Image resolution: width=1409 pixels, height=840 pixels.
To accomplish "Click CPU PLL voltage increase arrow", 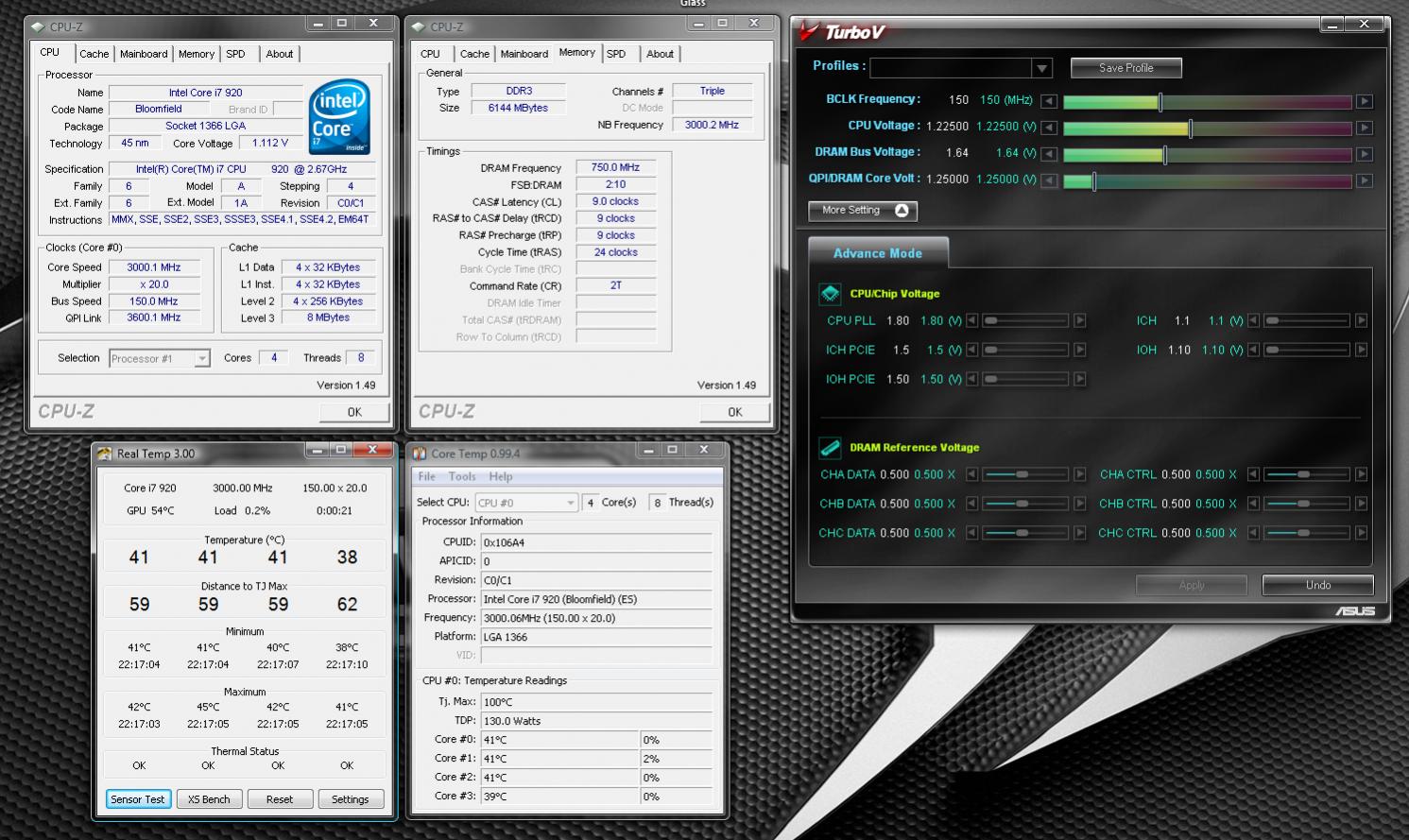I will tap(1080, 321).
